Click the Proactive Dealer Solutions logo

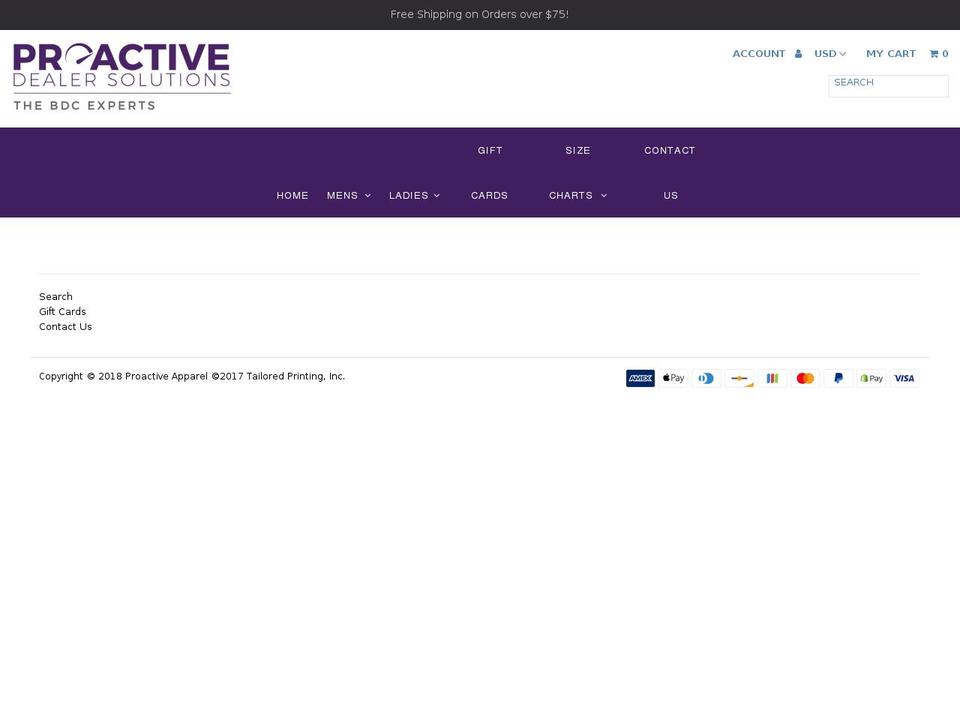point(121,77)
